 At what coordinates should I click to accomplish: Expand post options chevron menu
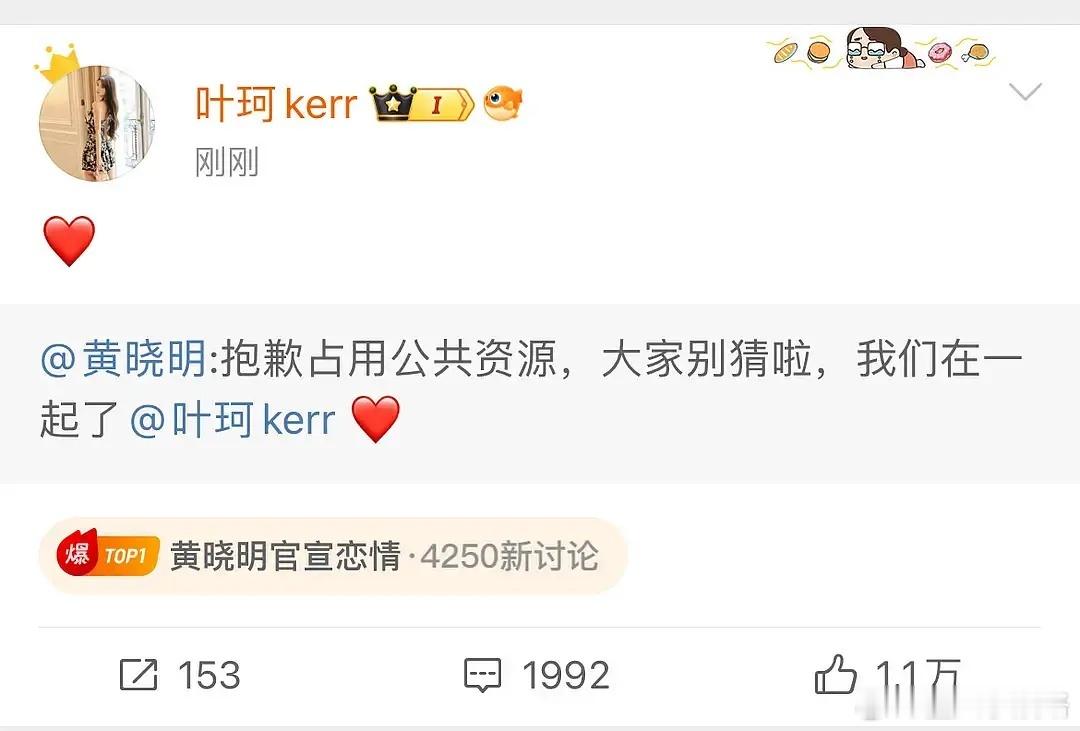(1025, 92)
